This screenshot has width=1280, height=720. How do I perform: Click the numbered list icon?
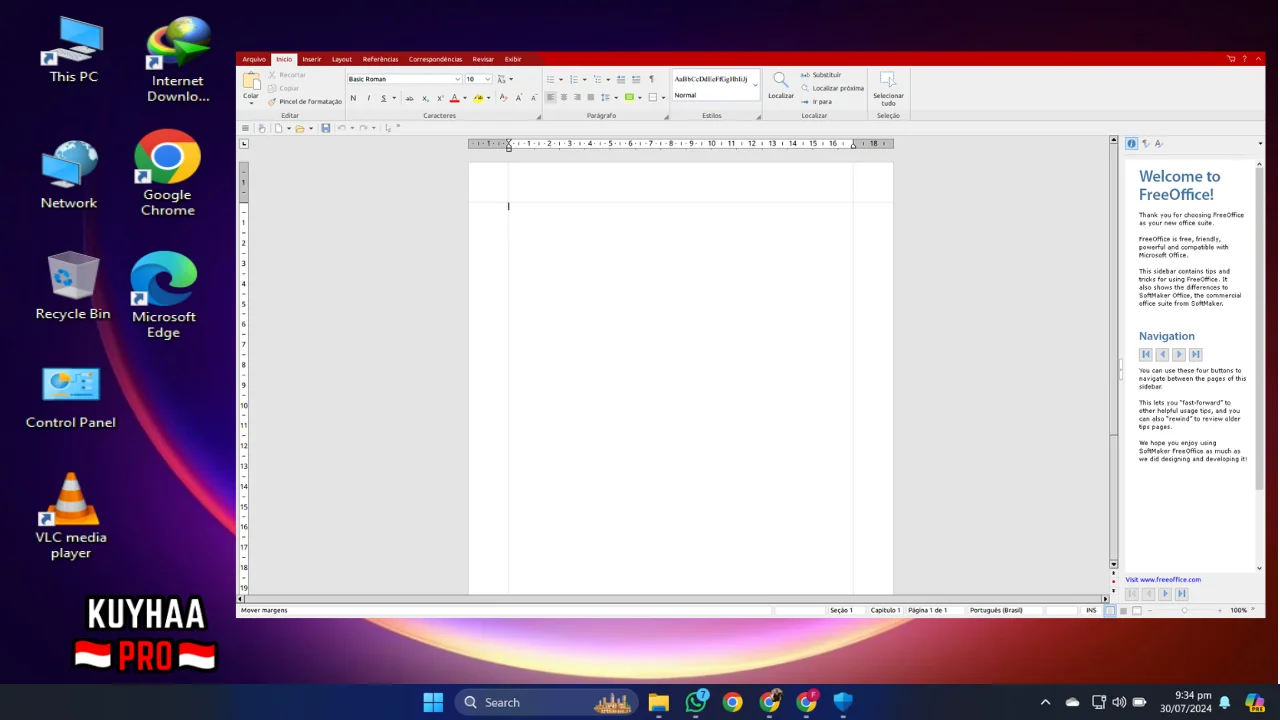tap(573, 79)
